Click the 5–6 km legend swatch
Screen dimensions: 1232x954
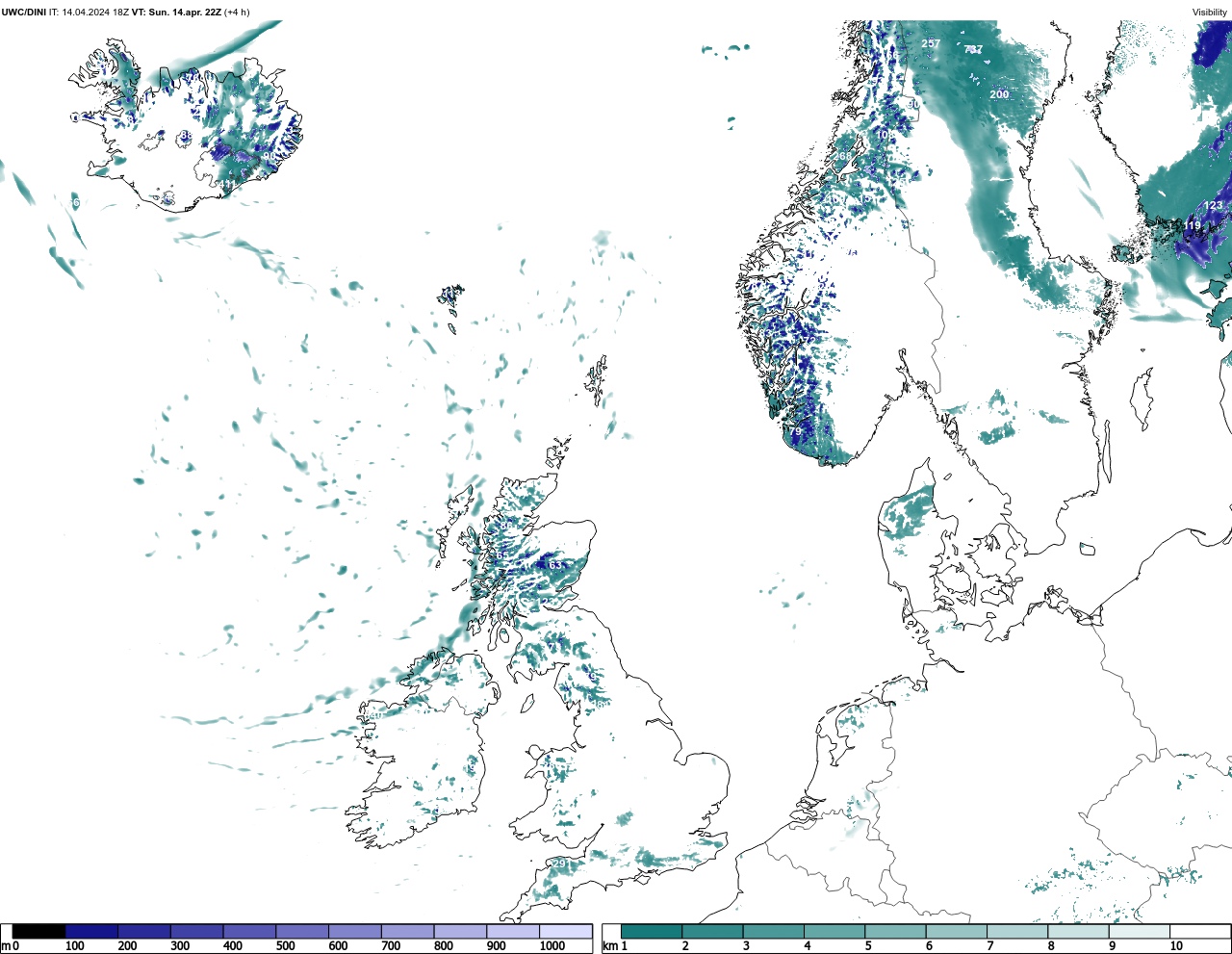[895, 931]
